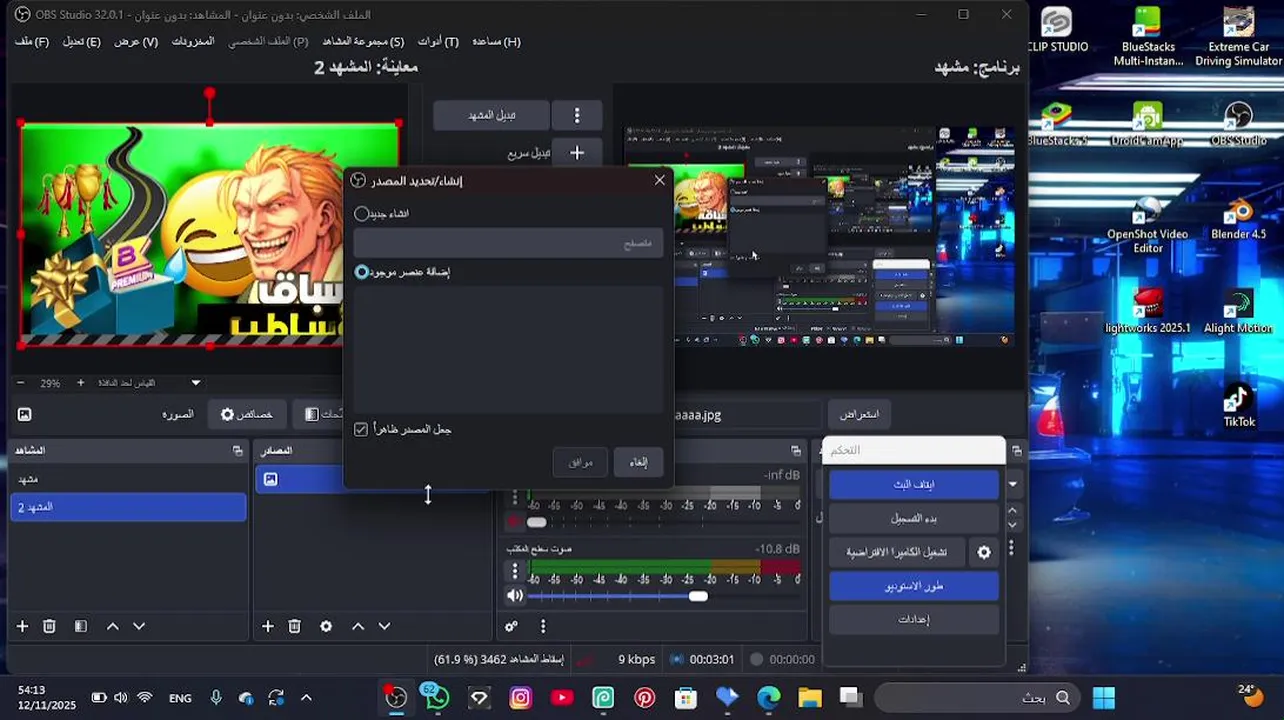Image resolution: width=1284 pixels, height=720 pixels.
Task: Click the Windows Start button in taskbar
Action: (x=1104, y=698)
